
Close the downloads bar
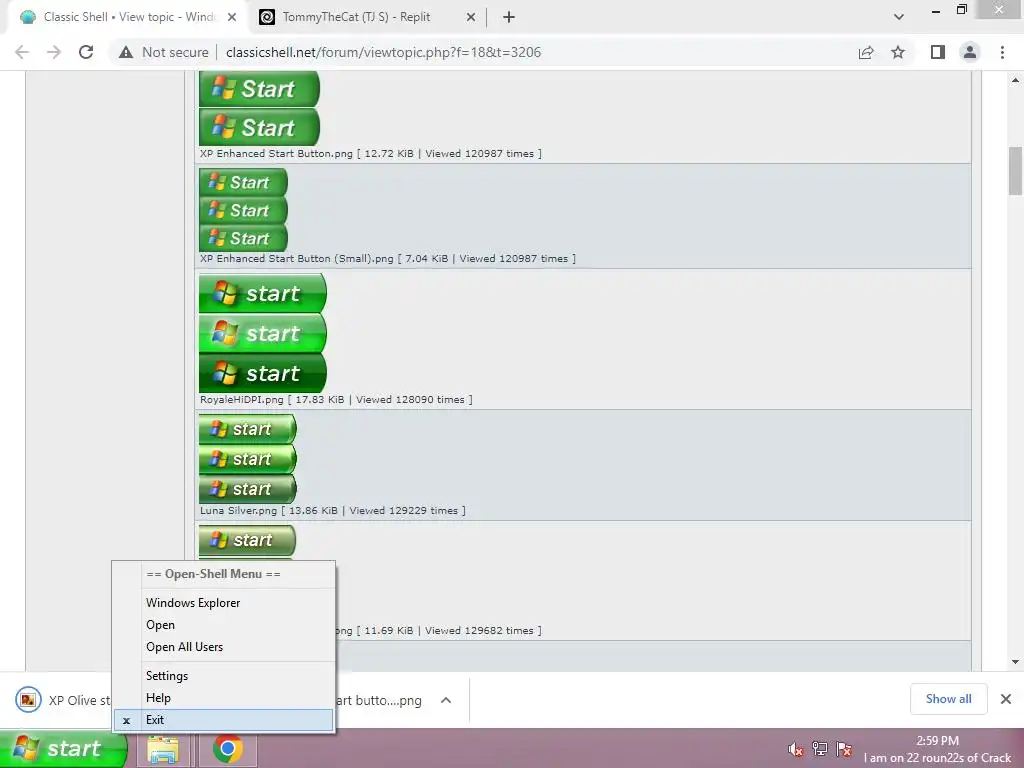[1006, 699]
